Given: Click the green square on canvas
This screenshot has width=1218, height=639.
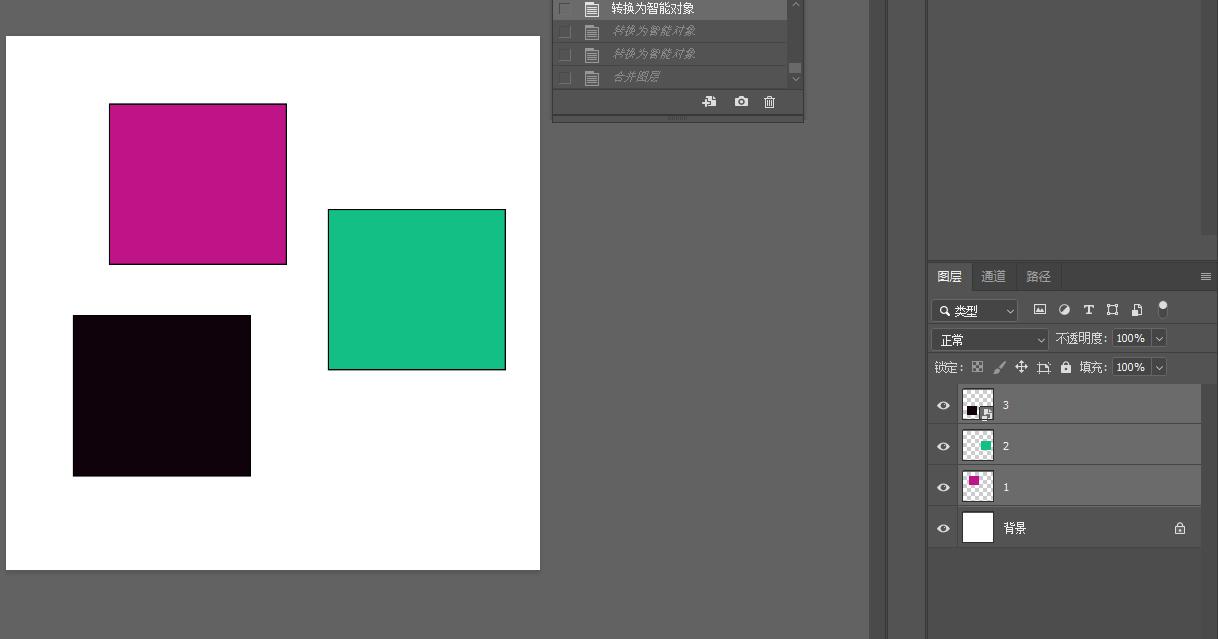Looking at the screenshot, I should click(416, 289).
